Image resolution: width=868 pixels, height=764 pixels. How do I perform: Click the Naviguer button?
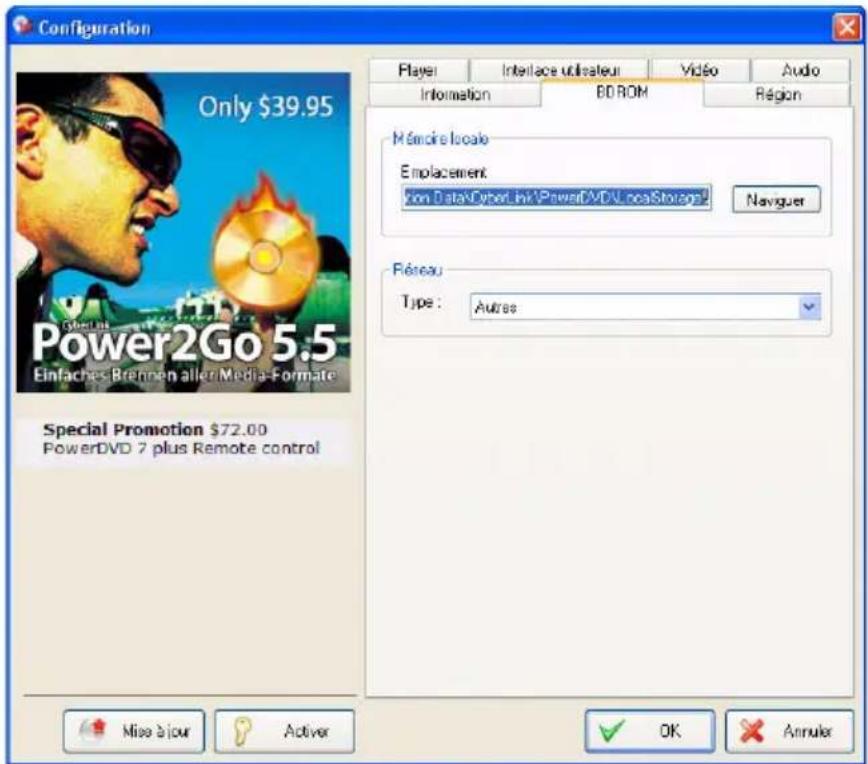click(776, 199)
